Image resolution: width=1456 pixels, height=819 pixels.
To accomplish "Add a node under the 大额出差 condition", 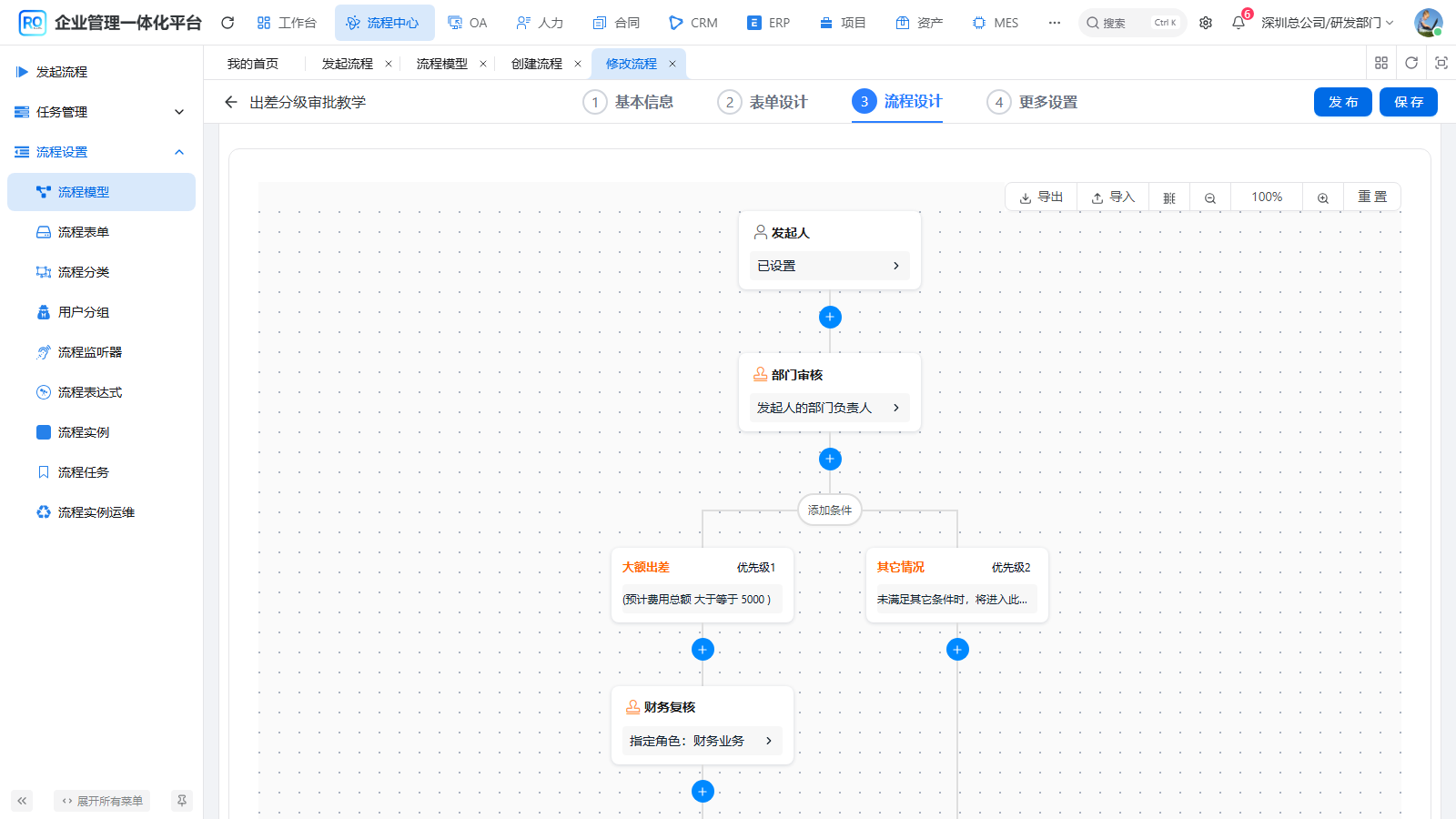I will pyautogui.click(x=703, y=649).
